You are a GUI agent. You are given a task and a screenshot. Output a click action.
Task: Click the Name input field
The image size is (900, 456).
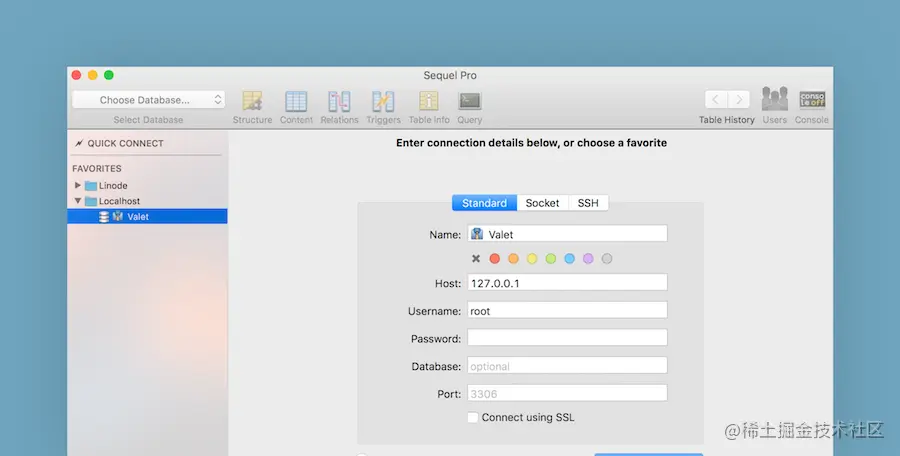[x=567, y=234]
